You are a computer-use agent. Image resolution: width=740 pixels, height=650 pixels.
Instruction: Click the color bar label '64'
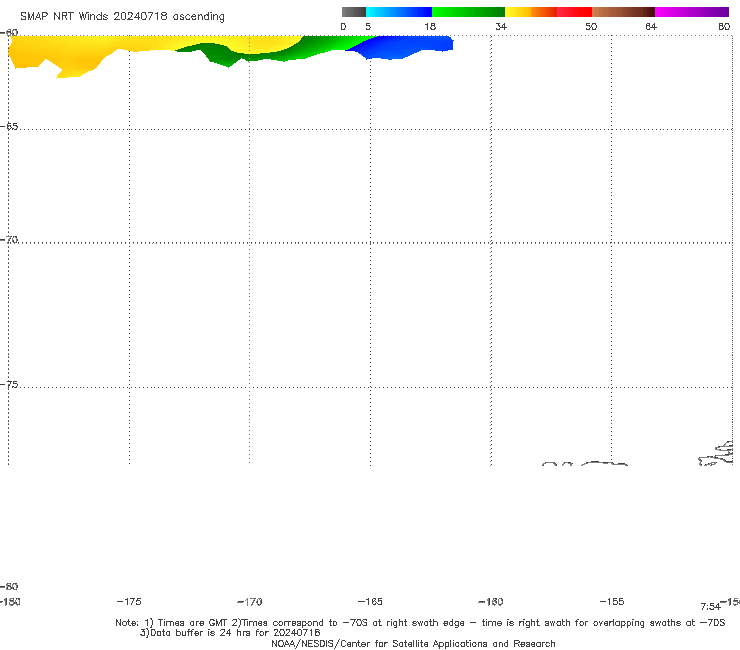click(x=651, y=26)
